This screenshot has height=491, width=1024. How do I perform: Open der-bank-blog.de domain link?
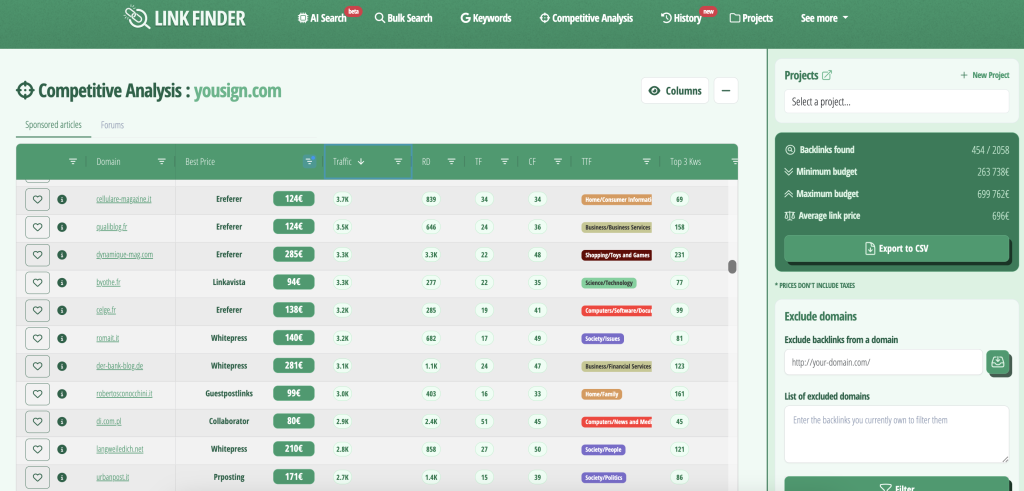119,366
